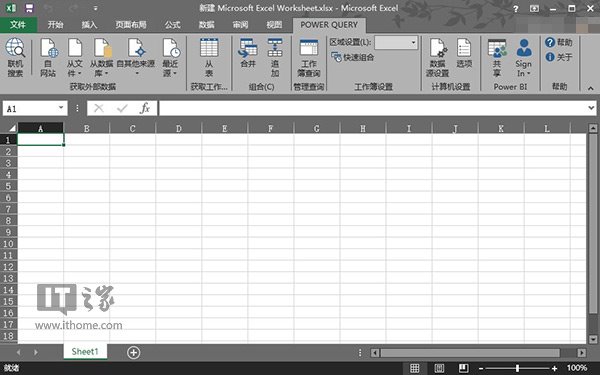This screenshot has width=600, height=375.
Task: Open 自其他来源 From Other Sources dropdown
Action: pyautogui.click(x=136, y=57)
